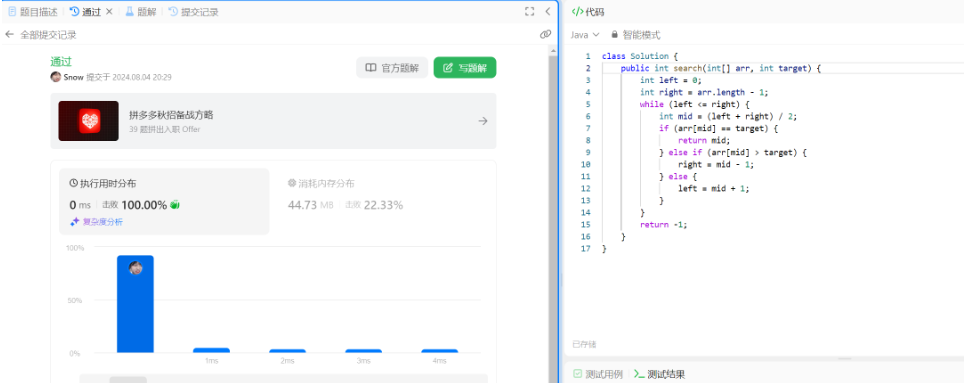Image resolution: width=970 pixels, height=383 pixels.
Task: Open the 测试用例 tab
Action: pos(598,374)
